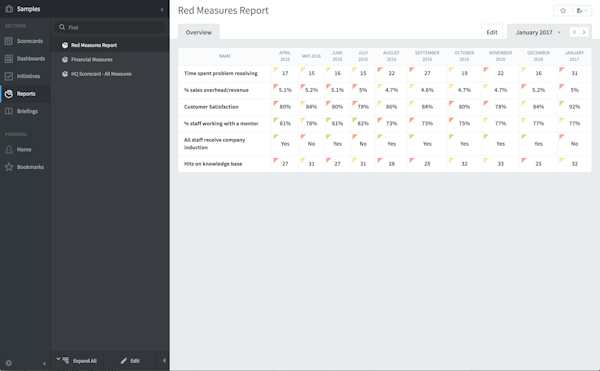Click Expand All button
Viewport: 600px width, 371px height.
tap(77, 361)
